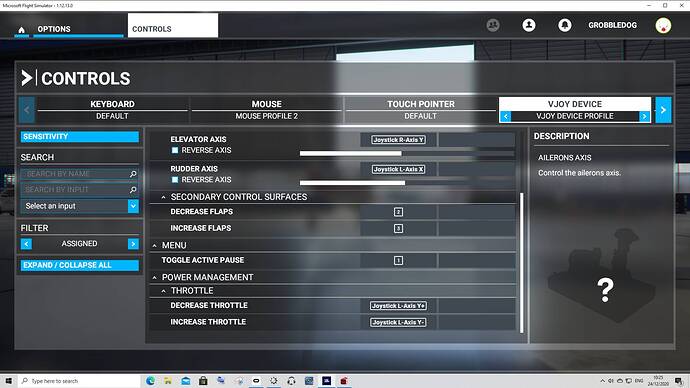690x388 pixels.
Task: Open the Windows notification center icon
Action: [679, 381]
